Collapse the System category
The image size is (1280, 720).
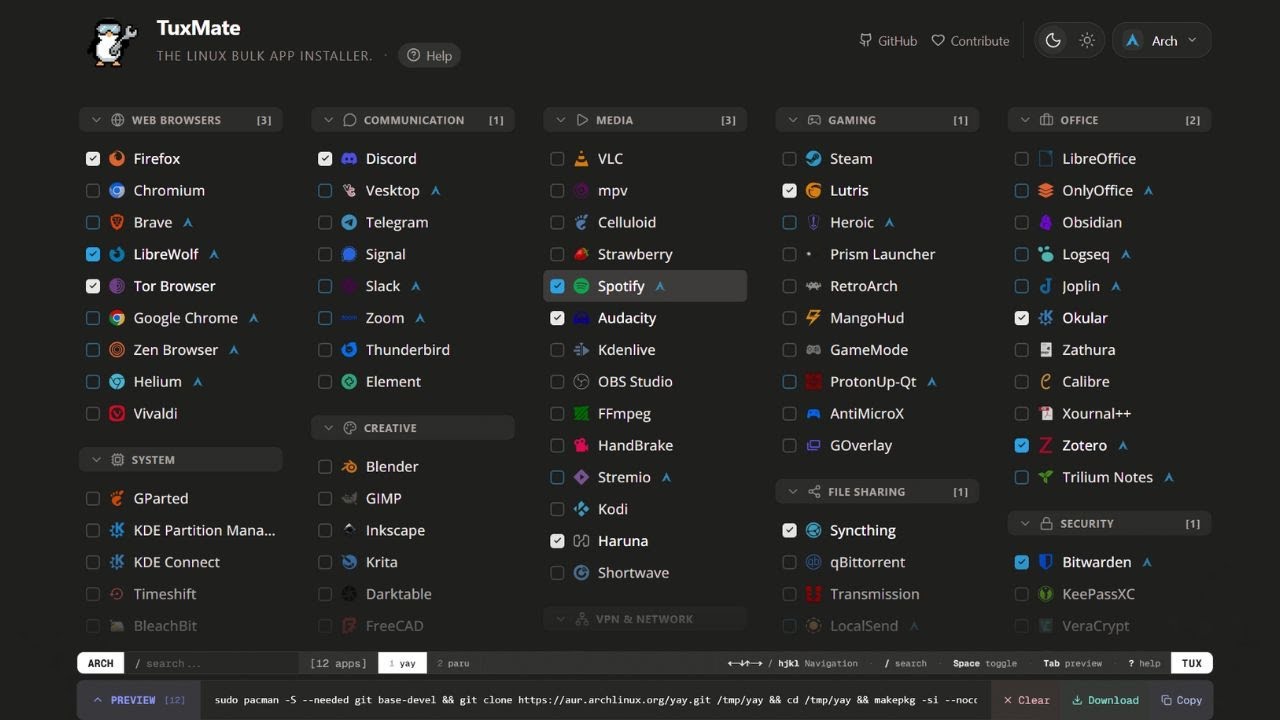pos(181,460)
